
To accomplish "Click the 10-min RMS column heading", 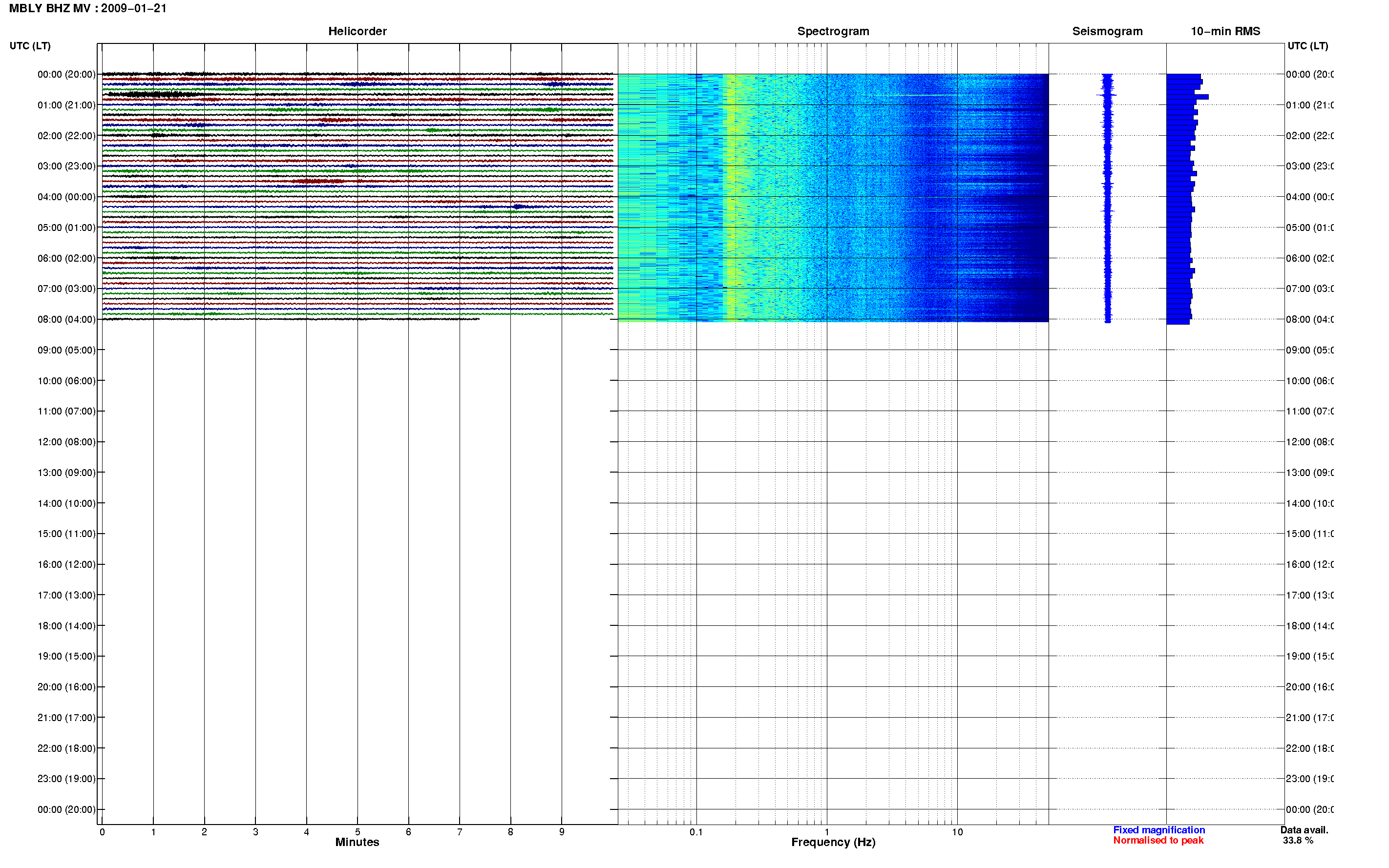I will click(x=1225, y=31).
